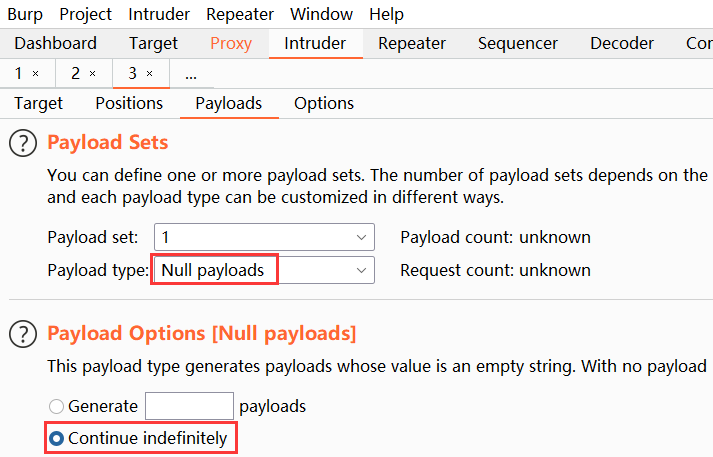Expand the Payload type dropdown
The height and width of the screenshot is (457, 713).
[x=264, y=270]
